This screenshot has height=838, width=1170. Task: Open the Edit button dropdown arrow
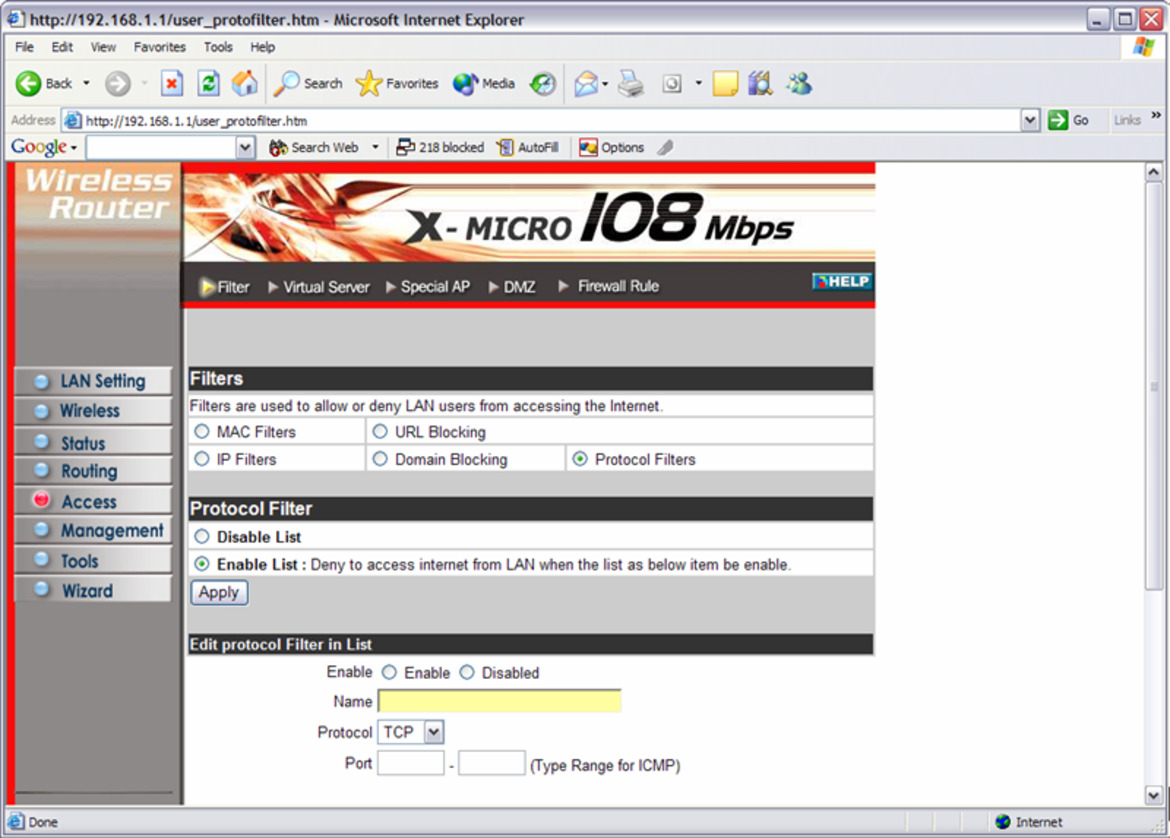pyautogui.click(x=698, y=84)
